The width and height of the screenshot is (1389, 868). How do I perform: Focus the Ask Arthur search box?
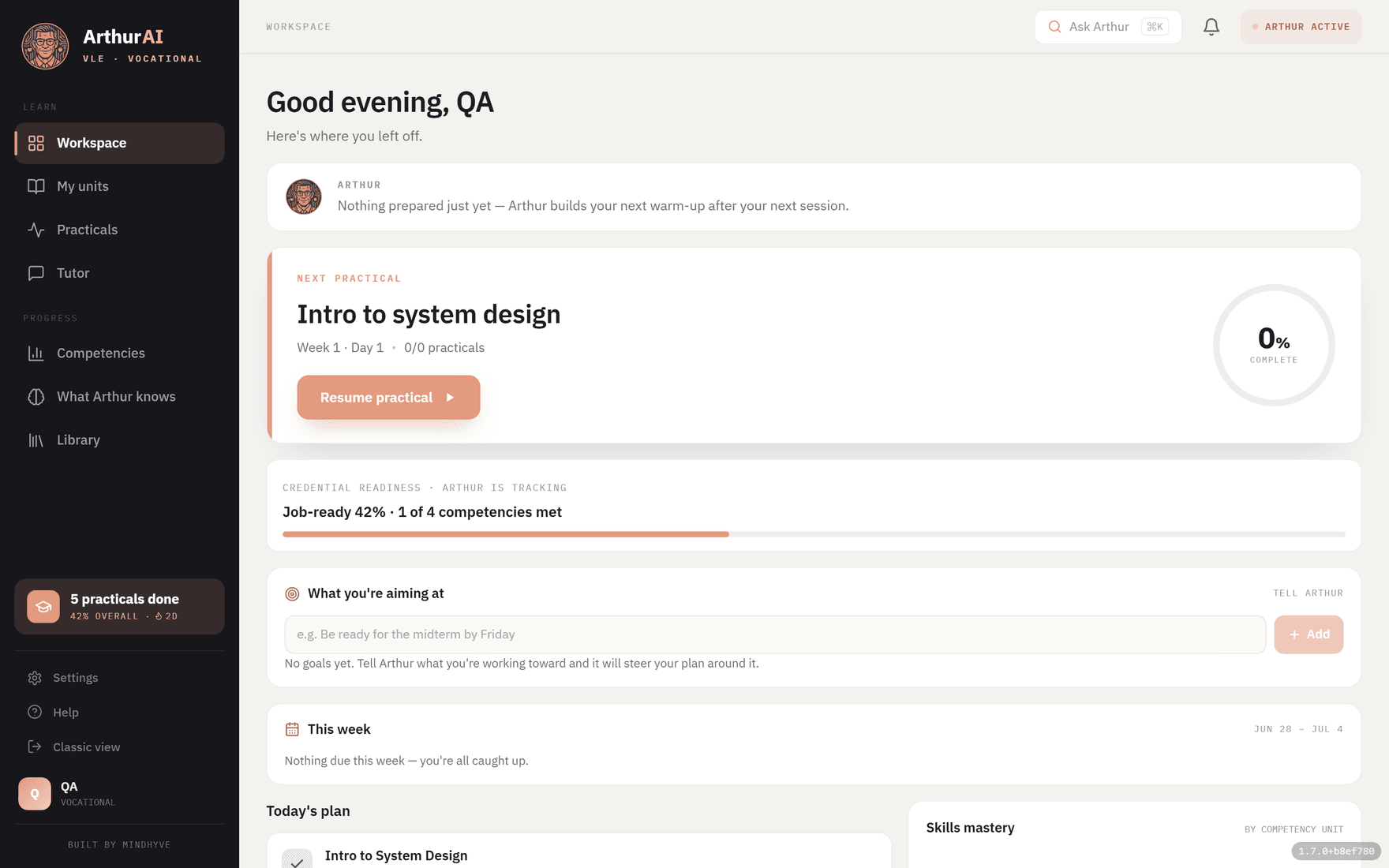click(1107, 27)
